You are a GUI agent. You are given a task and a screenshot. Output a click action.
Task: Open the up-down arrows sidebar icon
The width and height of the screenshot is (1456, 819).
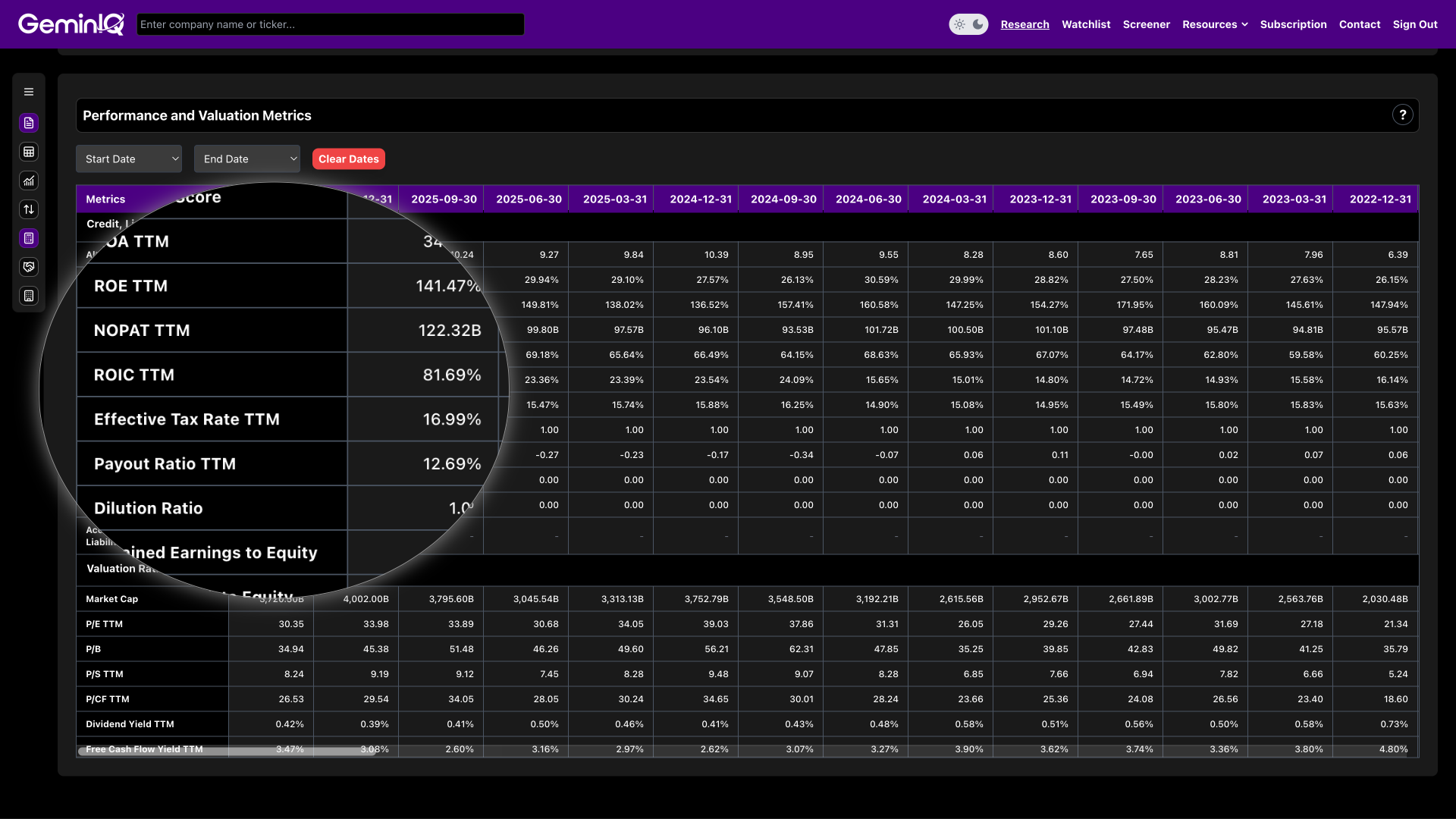(x=29, y=209)
